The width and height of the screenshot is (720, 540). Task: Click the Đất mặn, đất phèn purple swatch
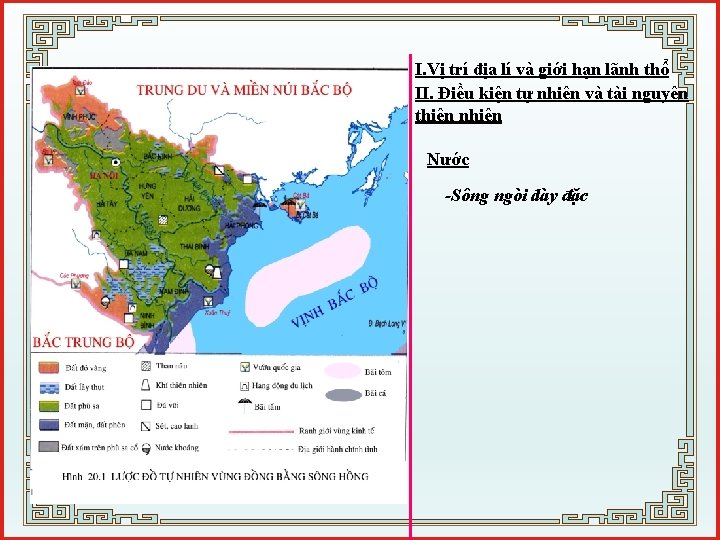pos(49,425)
